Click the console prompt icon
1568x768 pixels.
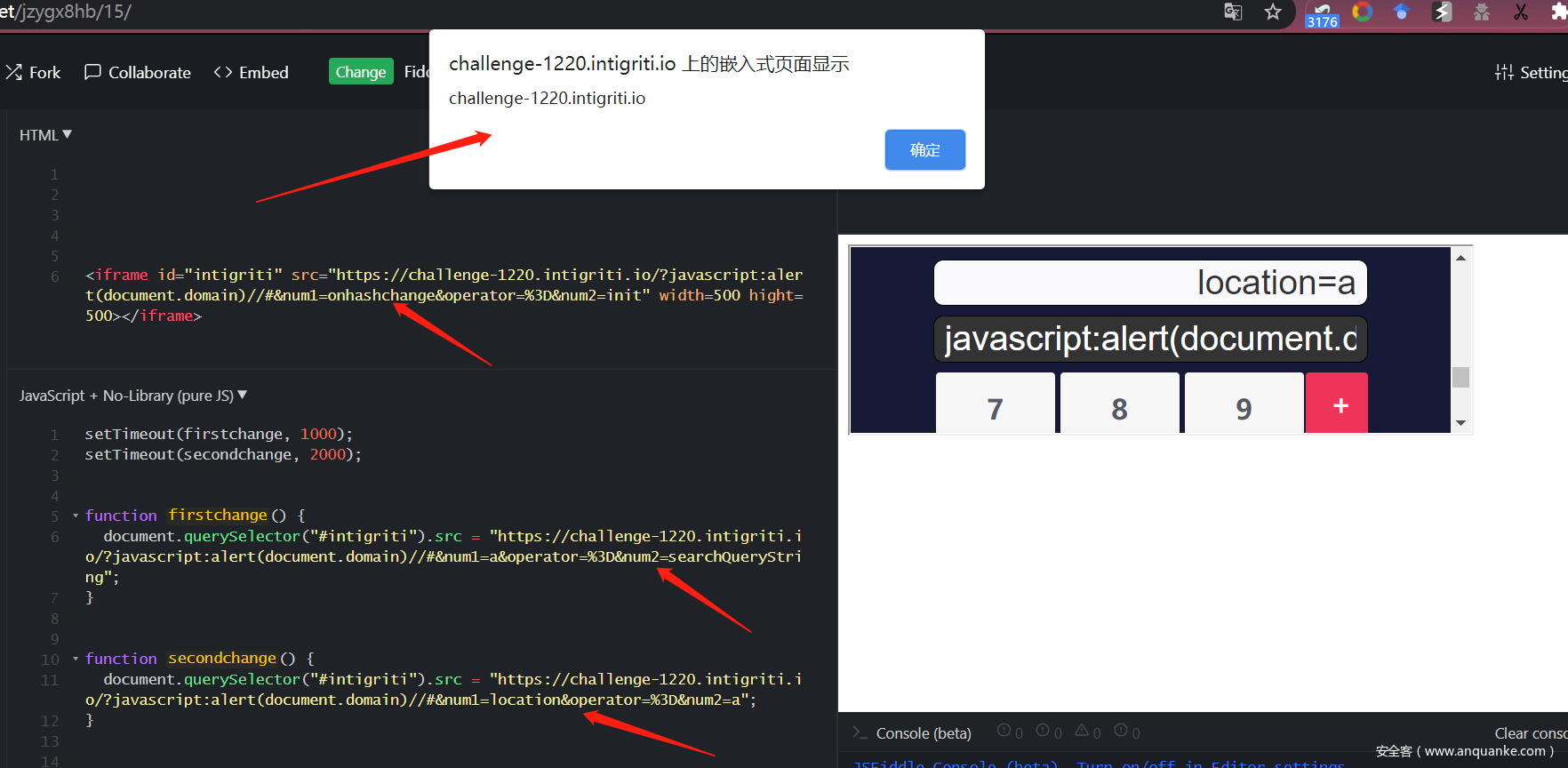click(859, 732)
